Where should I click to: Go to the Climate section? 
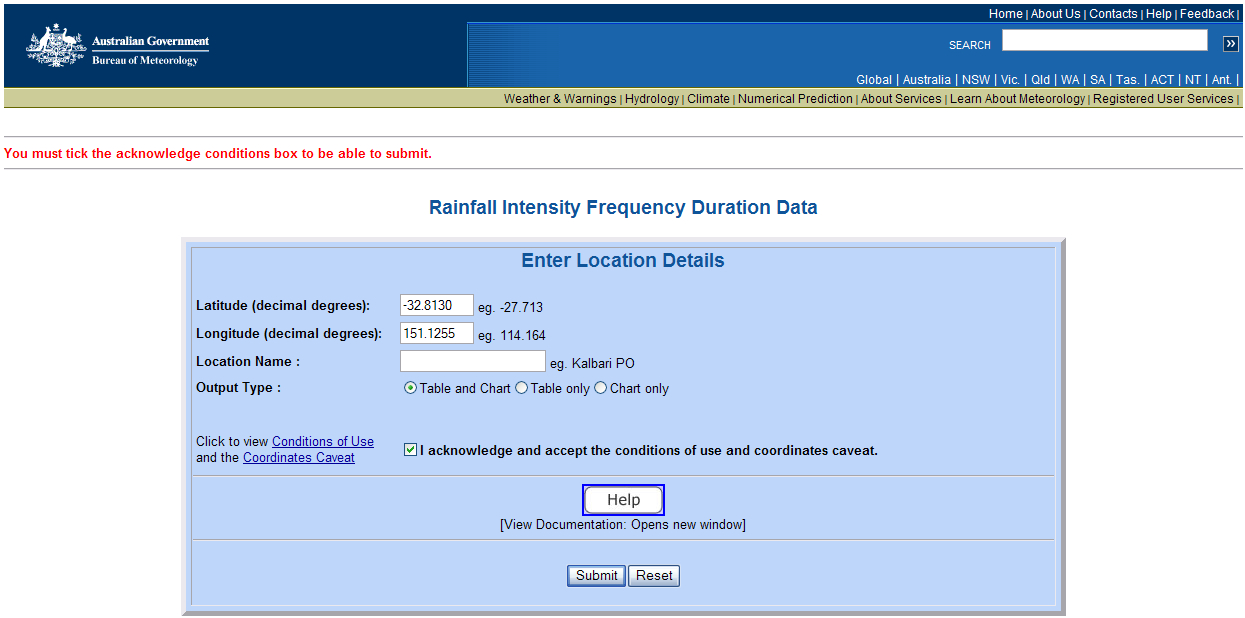708,99
